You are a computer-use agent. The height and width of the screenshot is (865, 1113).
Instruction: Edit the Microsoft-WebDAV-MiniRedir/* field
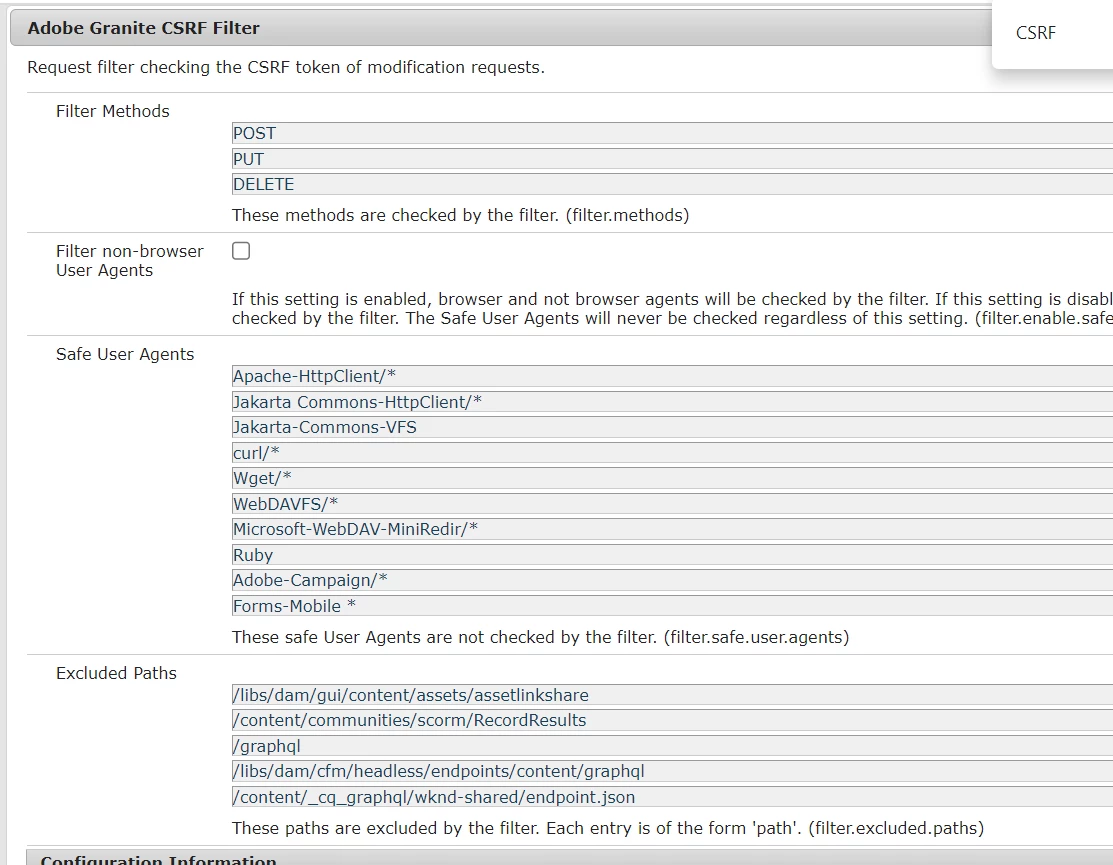coord(672,529)
